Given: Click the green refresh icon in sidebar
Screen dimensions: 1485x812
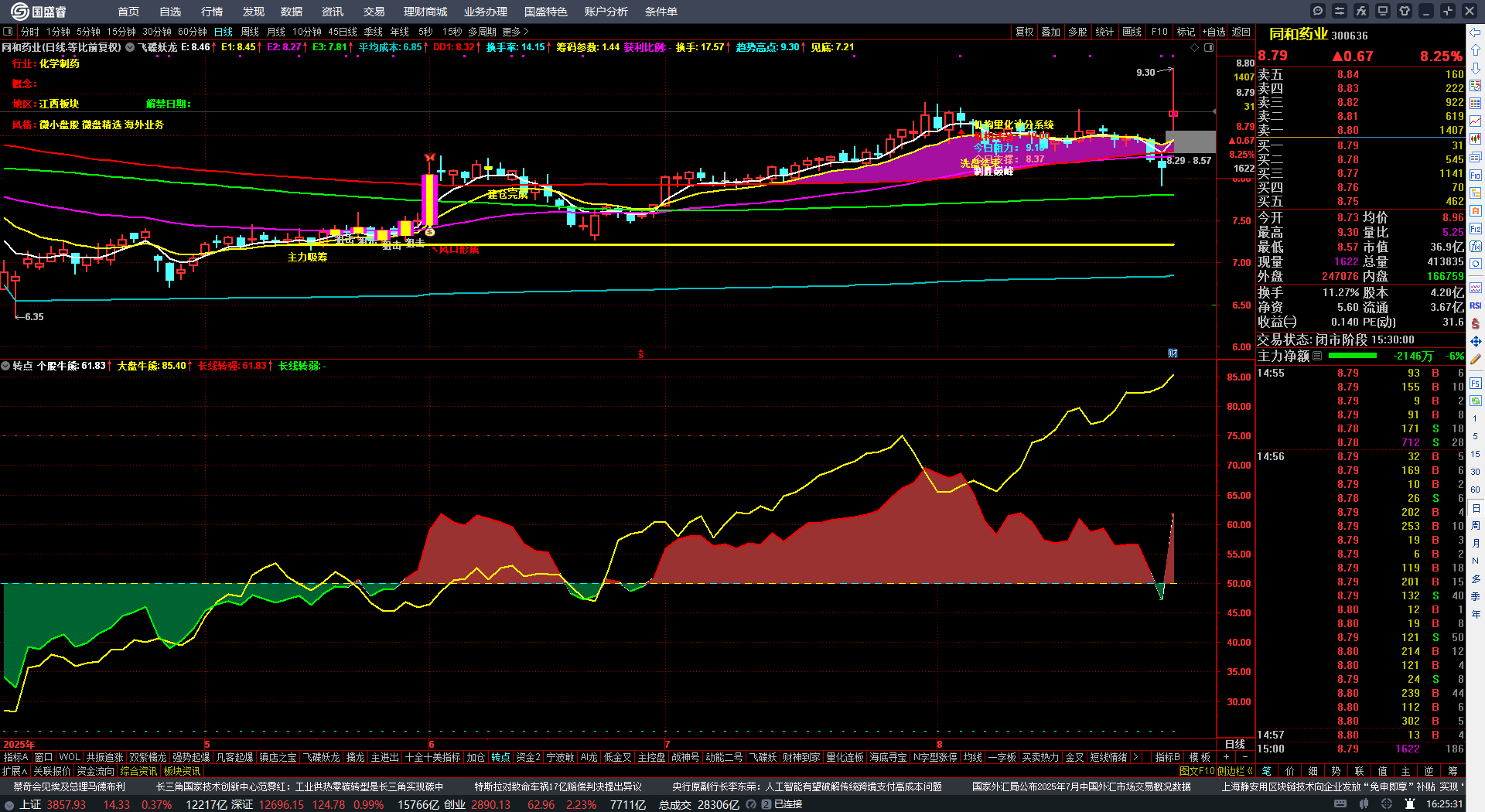Looking at the screenshot, I should coord(1476,401).
